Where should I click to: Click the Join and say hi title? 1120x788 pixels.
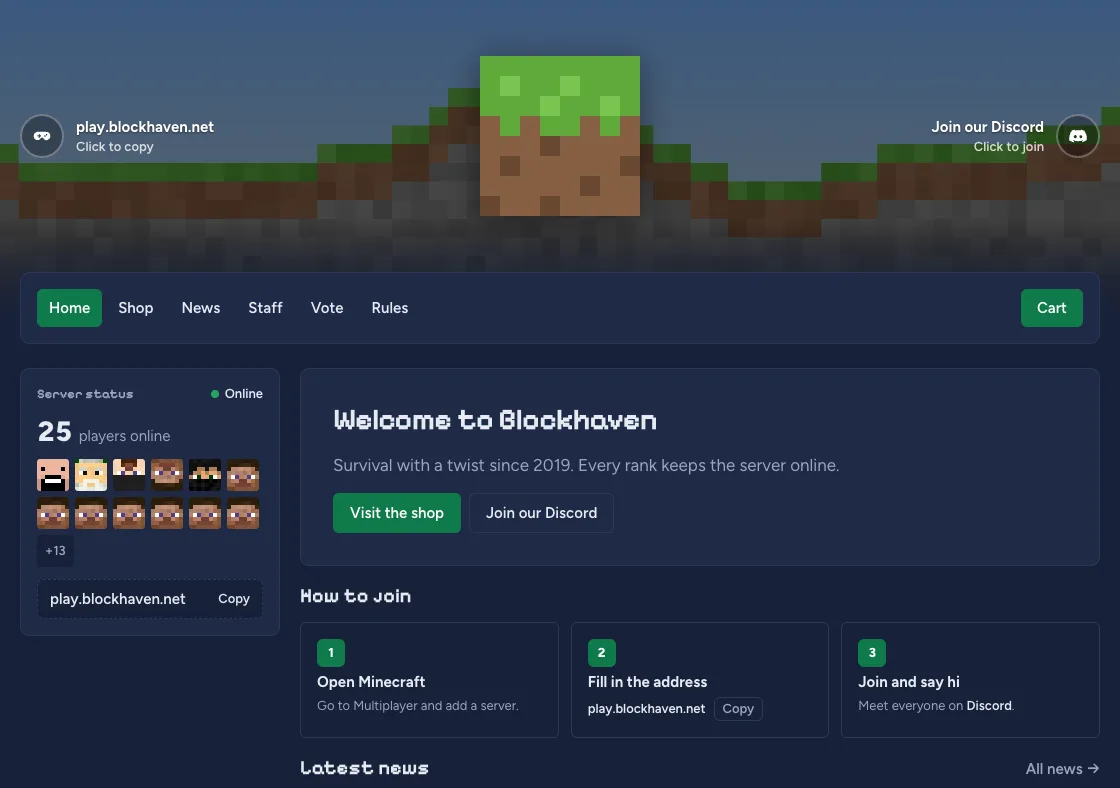[x=909, y=682]
